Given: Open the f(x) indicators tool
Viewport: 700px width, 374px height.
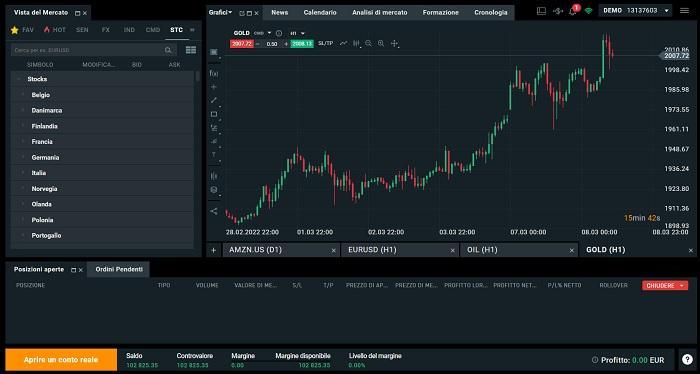Looking at the screenshot, I should [x=214, y=73].
